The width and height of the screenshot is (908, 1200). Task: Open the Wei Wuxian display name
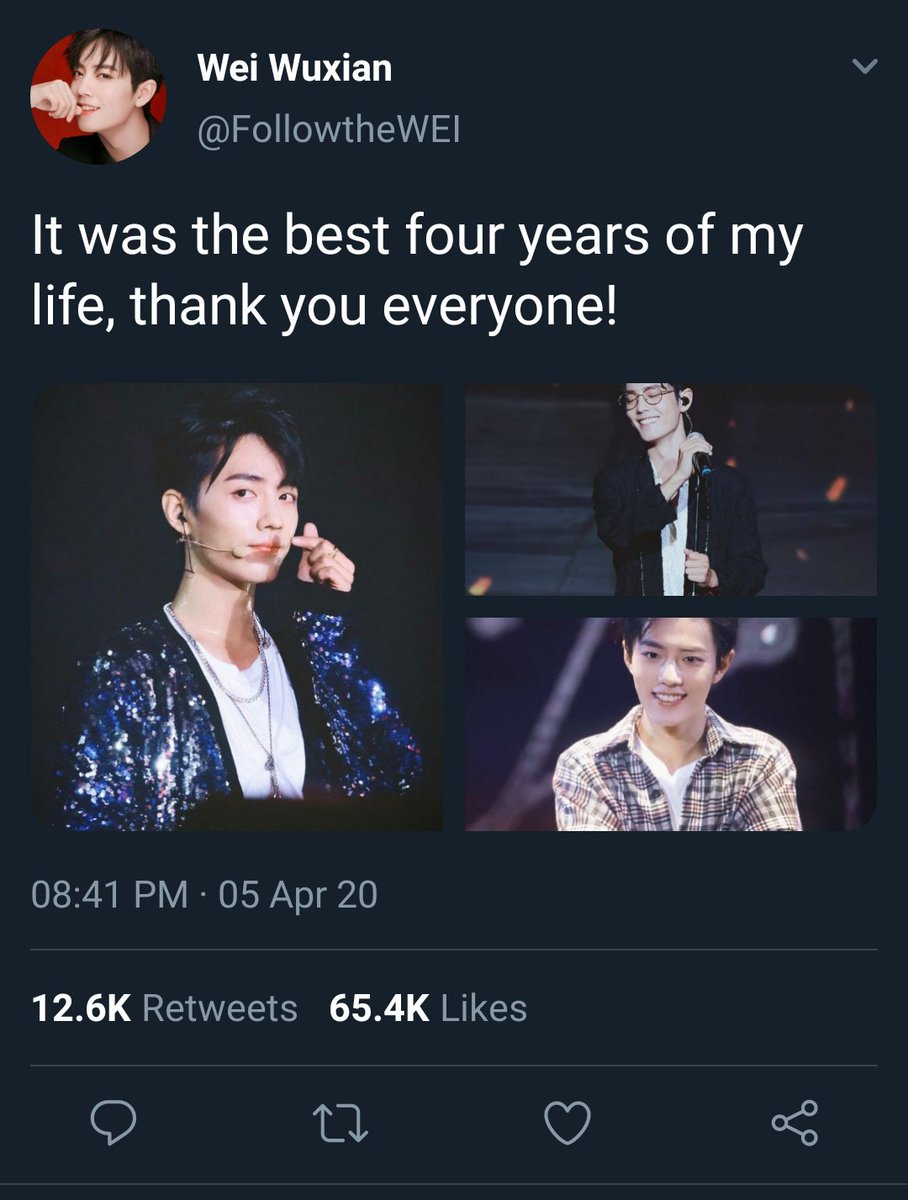[x=295, y=68]
